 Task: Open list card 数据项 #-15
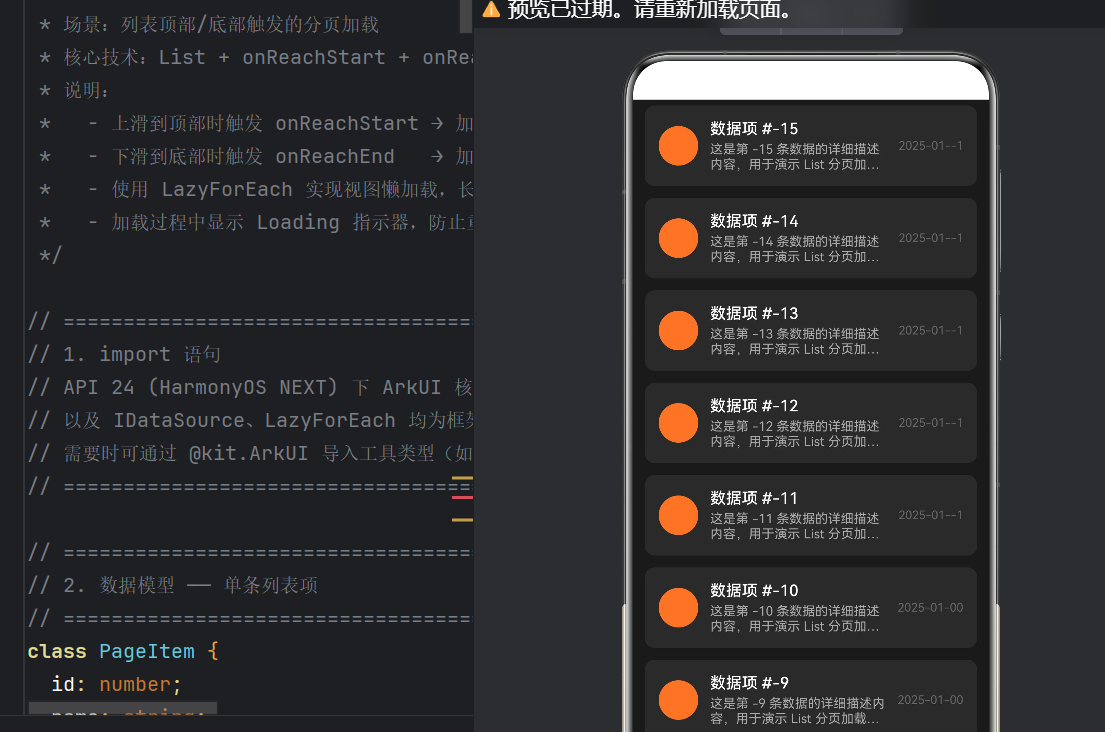point(810,146)
